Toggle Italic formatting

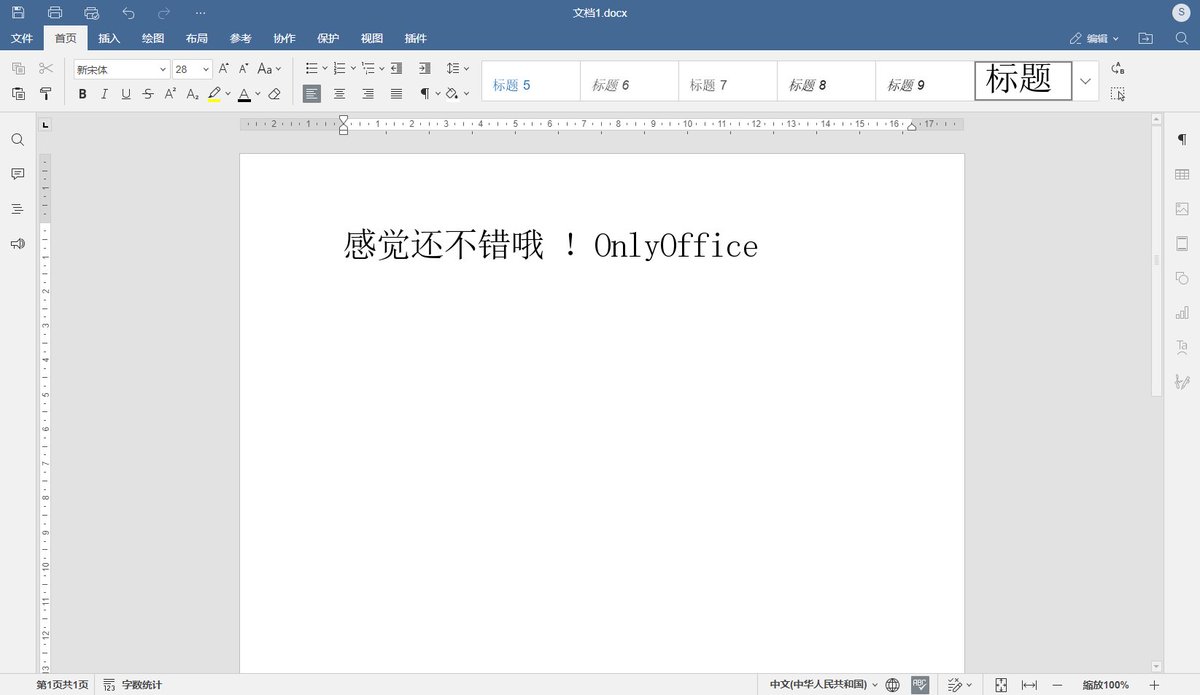coord(104,94)
